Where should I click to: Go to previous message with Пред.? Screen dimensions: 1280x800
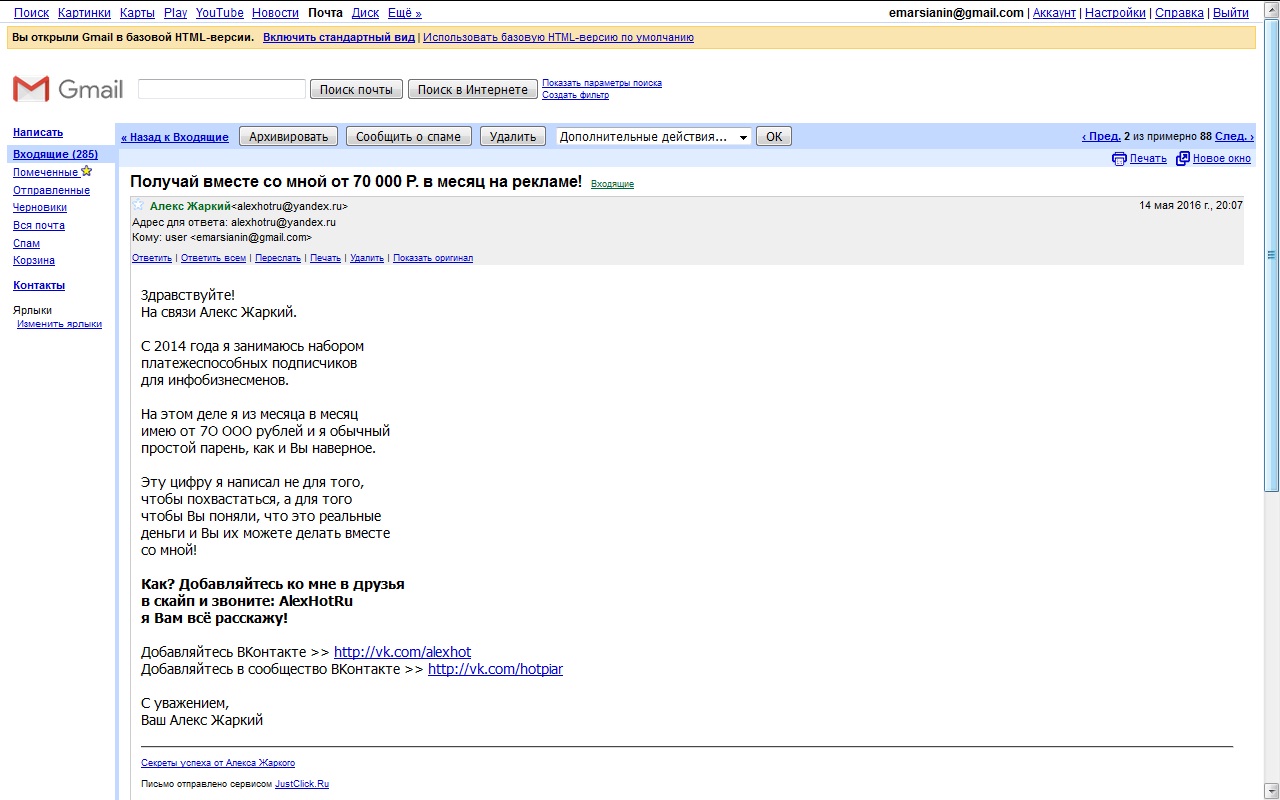pyautogui.click(x=1101, y=136)
